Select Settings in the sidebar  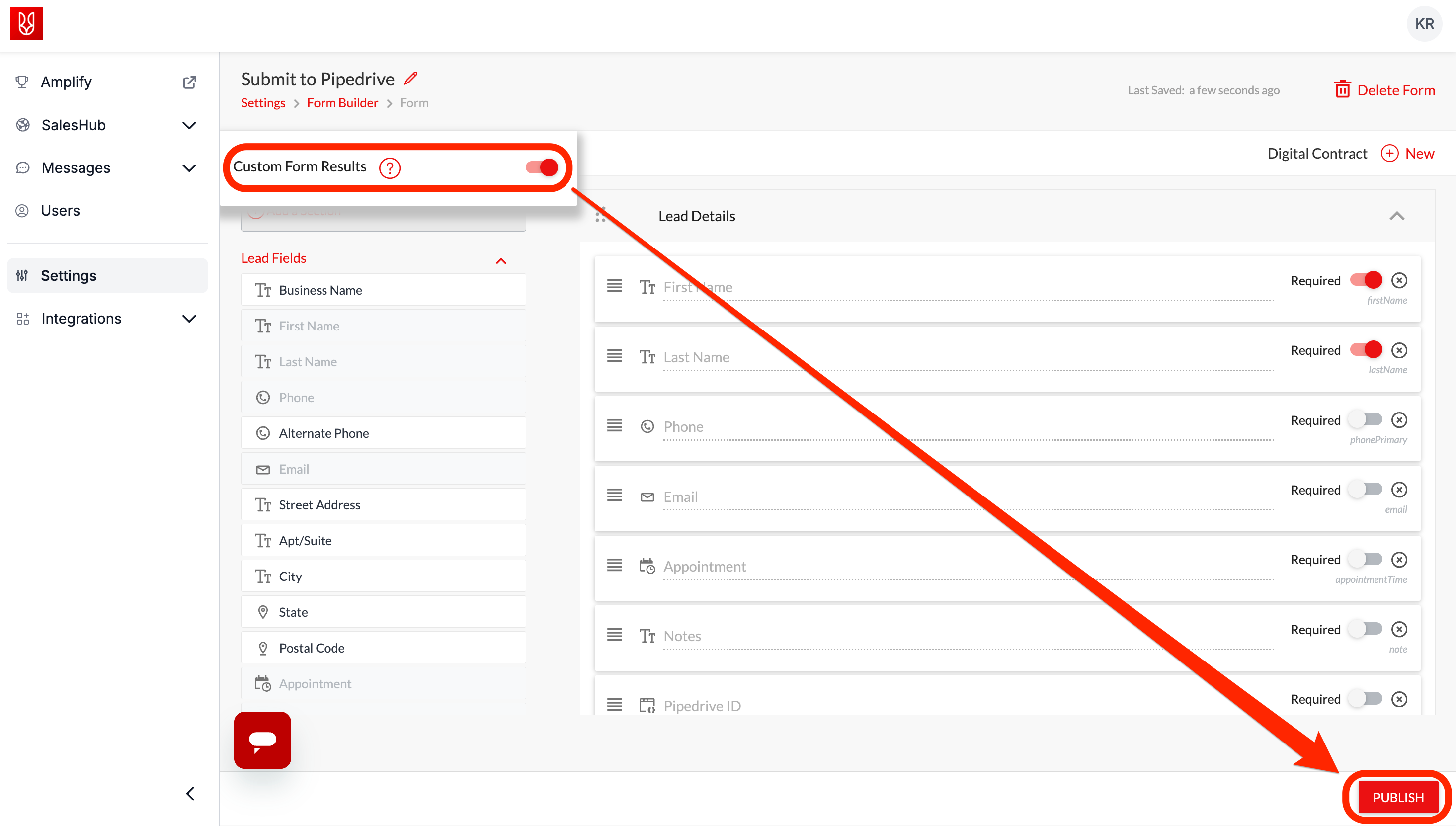click(107, 276)
